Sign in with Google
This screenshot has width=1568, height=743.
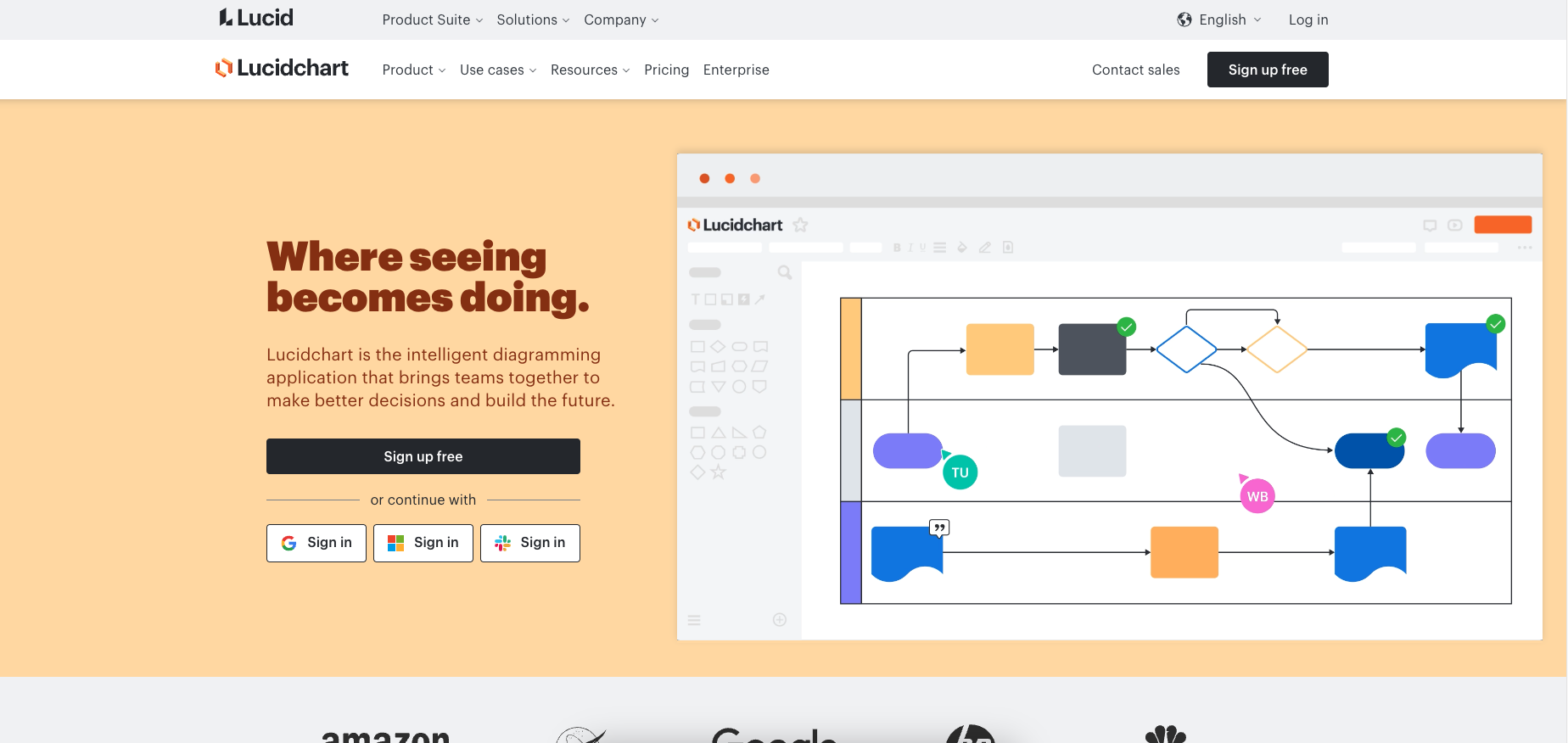[316, 543]
